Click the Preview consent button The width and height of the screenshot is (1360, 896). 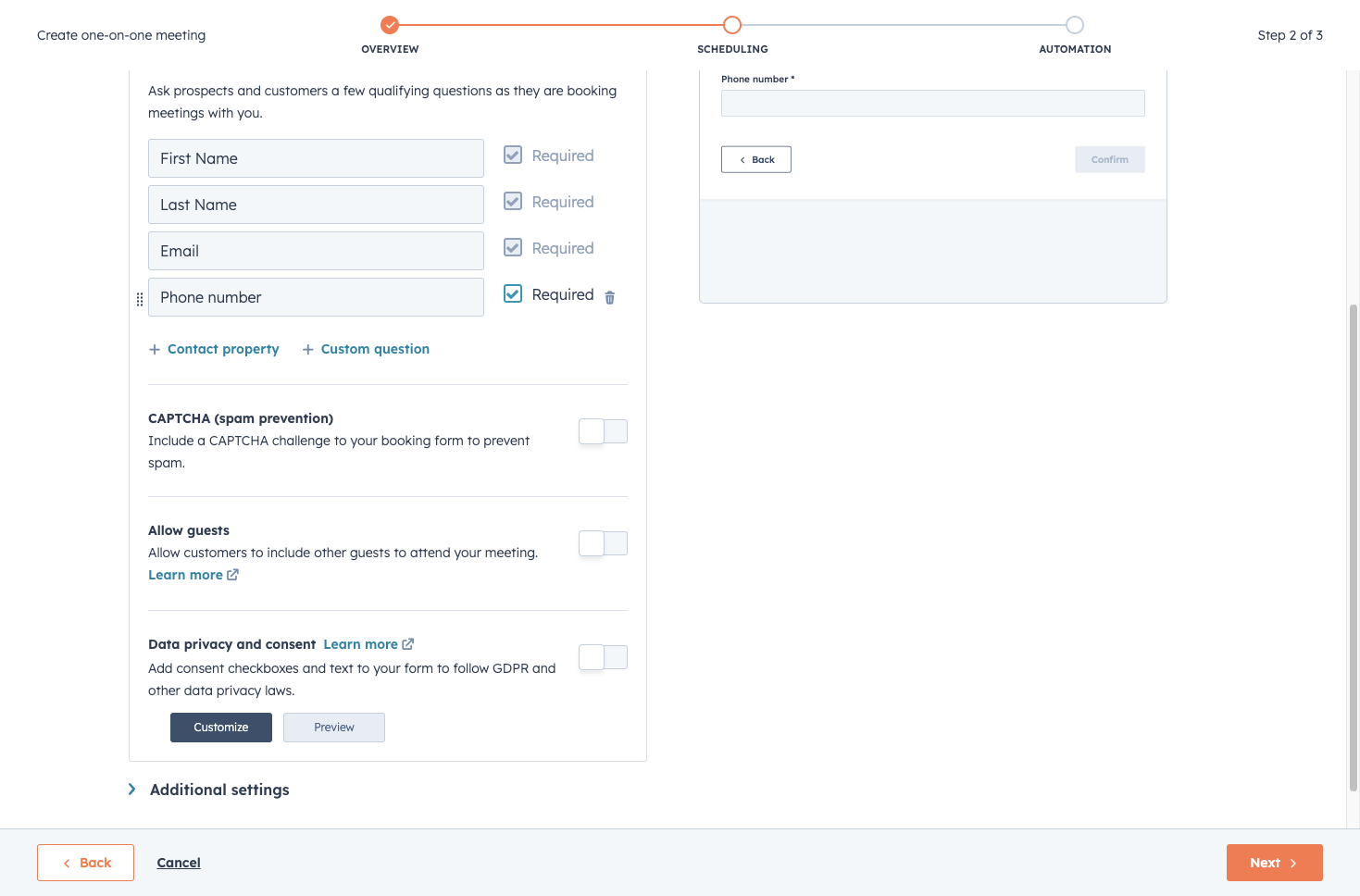pyautogui.click(x=334, y=728)
